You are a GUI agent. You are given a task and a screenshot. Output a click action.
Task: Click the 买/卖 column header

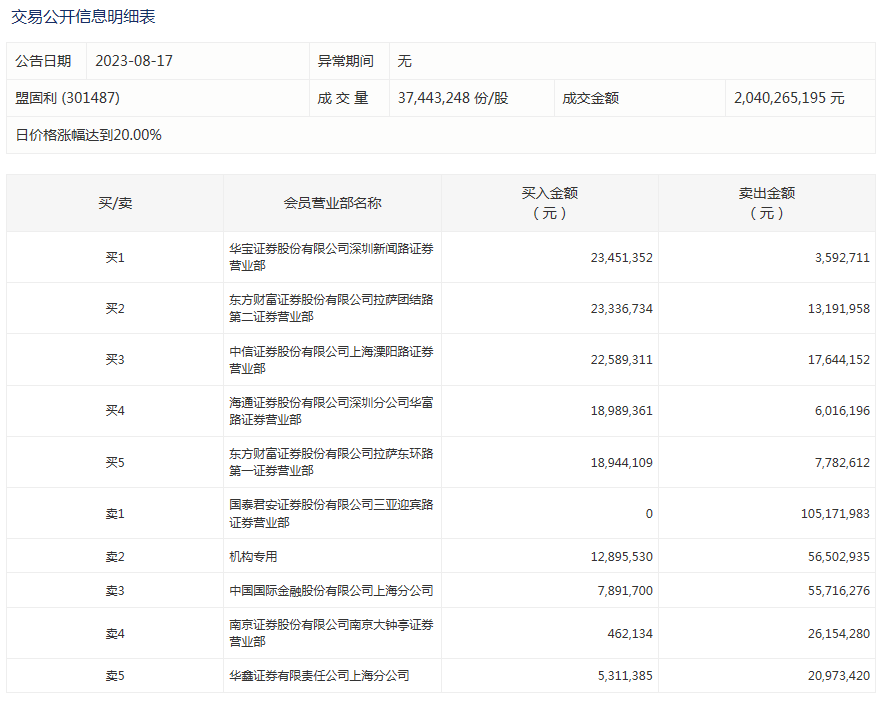coord(115,203)
